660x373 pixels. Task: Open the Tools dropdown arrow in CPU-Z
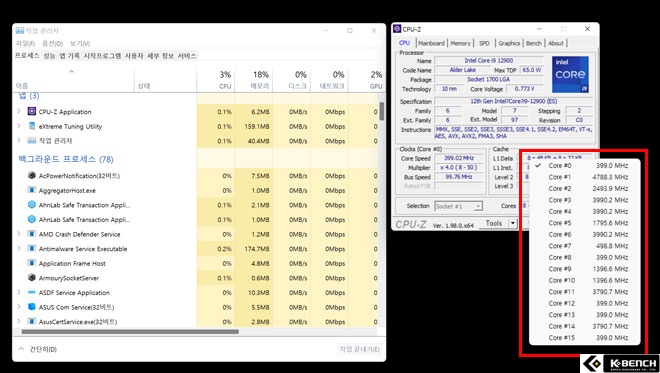pos(513,224)
